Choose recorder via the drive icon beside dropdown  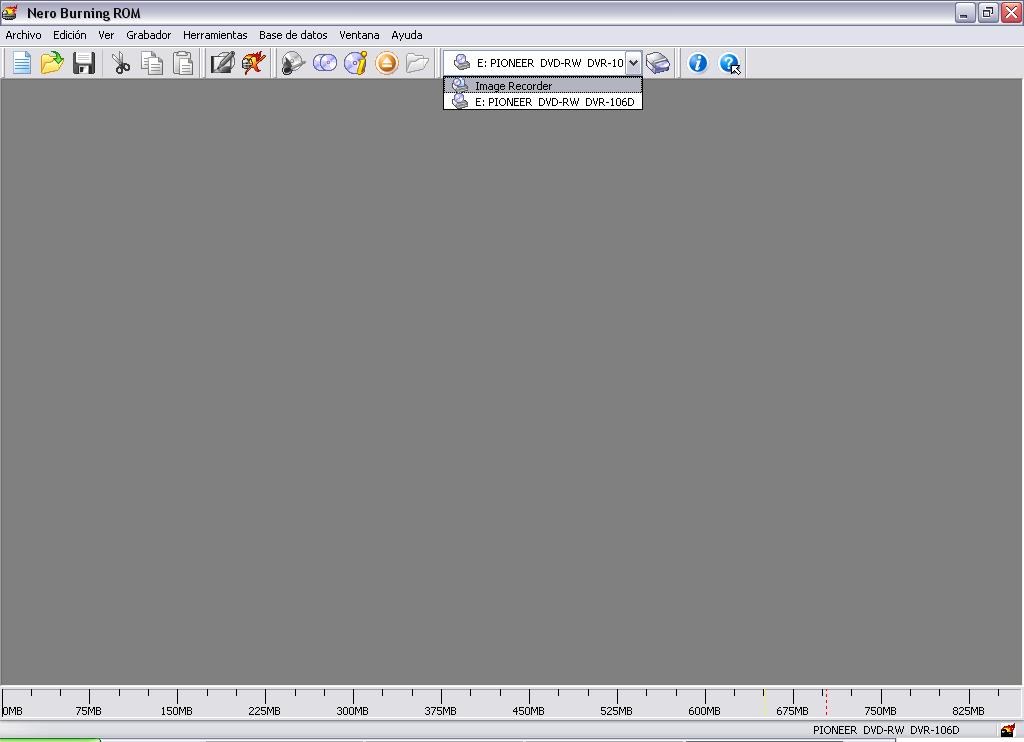pyautogui.click(x=658, y=63)
